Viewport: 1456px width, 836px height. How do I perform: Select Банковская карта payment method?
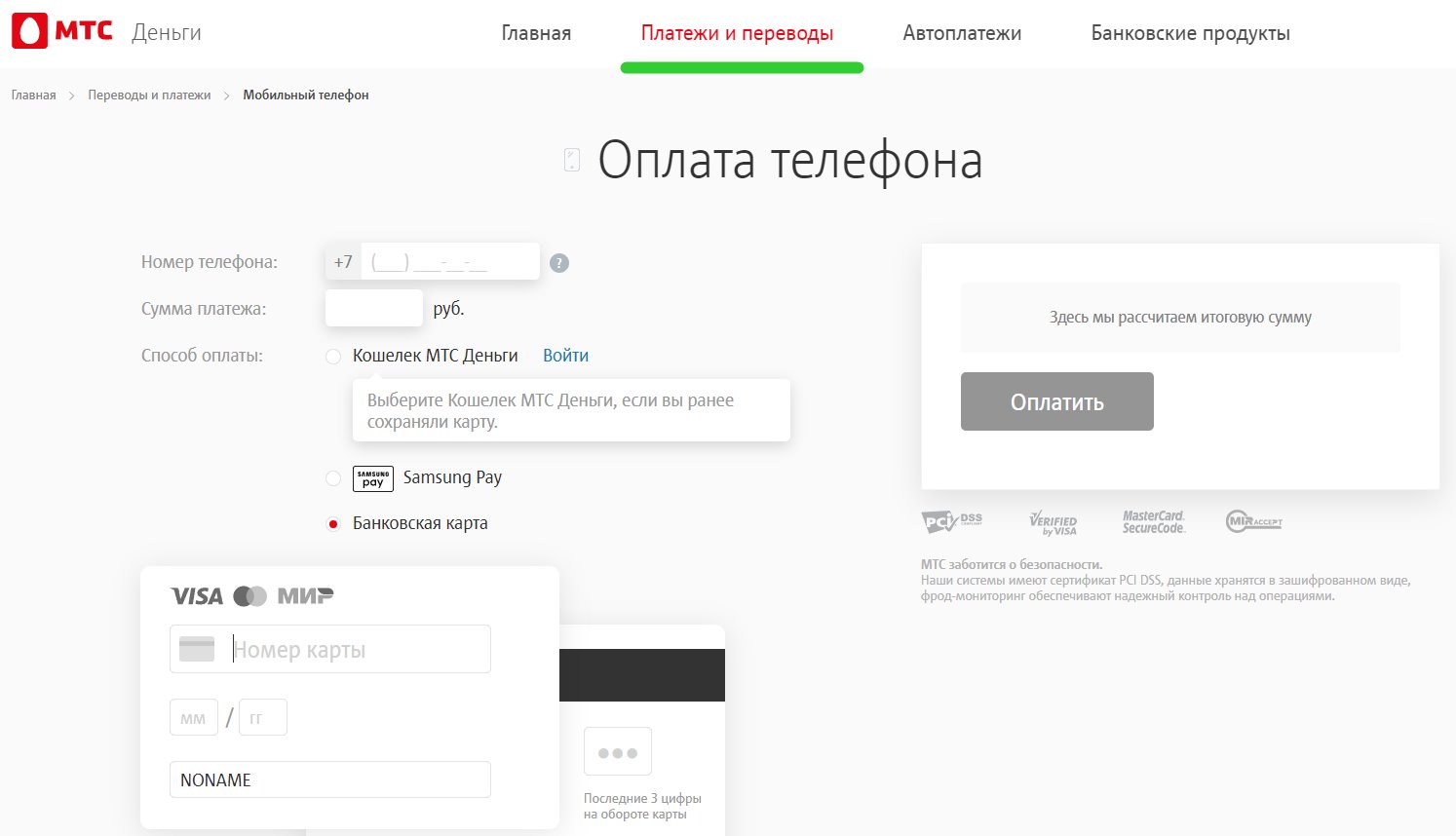333,524
